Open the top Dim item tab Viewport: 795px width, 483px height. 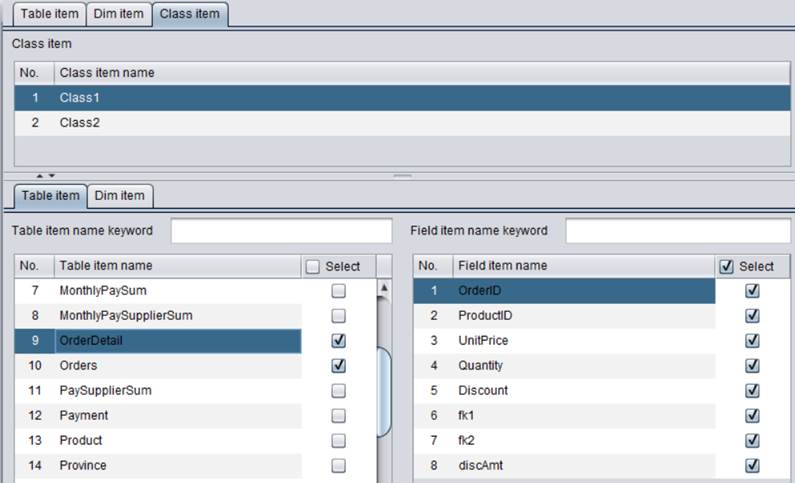(119, 15)
